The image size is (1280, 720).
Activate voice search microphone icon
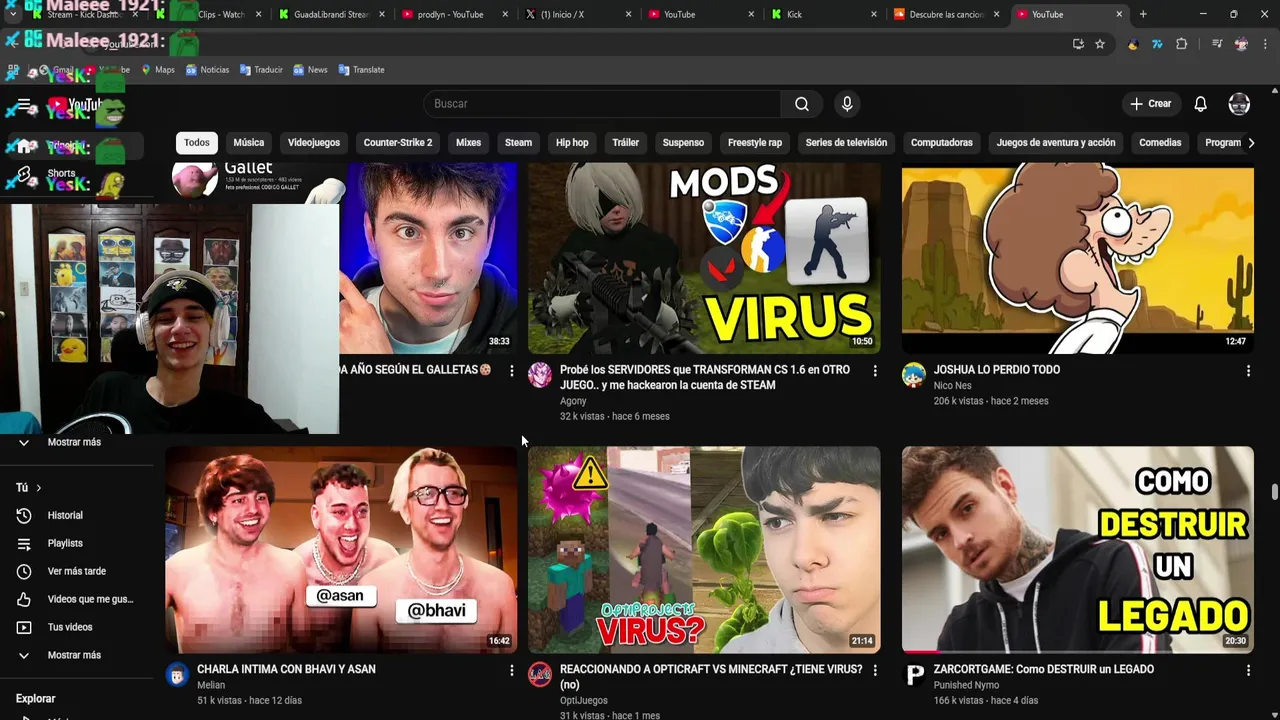click(x=847, y=104)
